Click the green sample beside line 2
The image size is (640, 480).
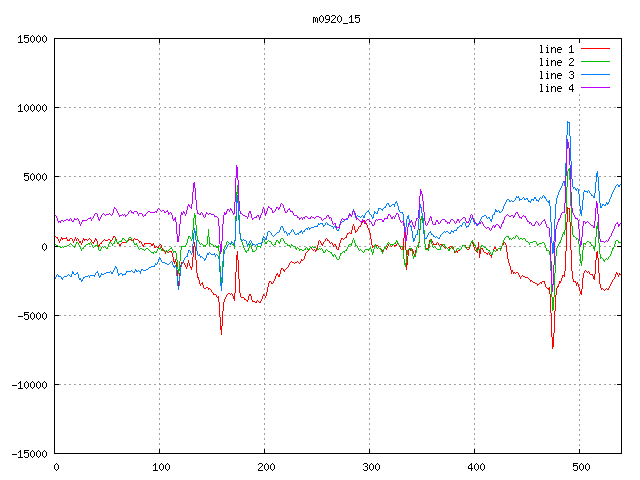[596, 62]
